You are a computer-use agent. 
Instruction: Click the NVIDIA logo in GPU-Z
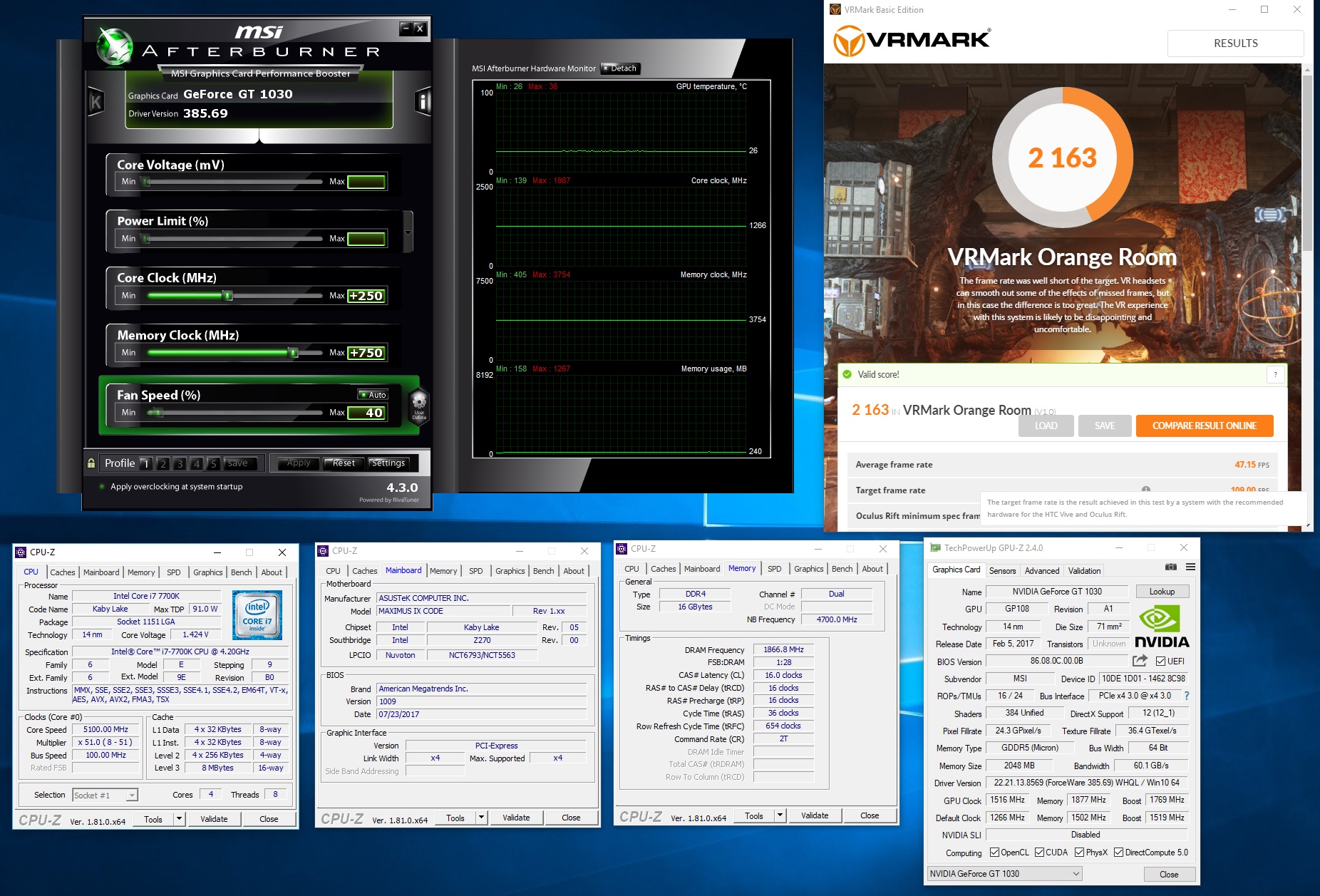tap(1161, 627)
